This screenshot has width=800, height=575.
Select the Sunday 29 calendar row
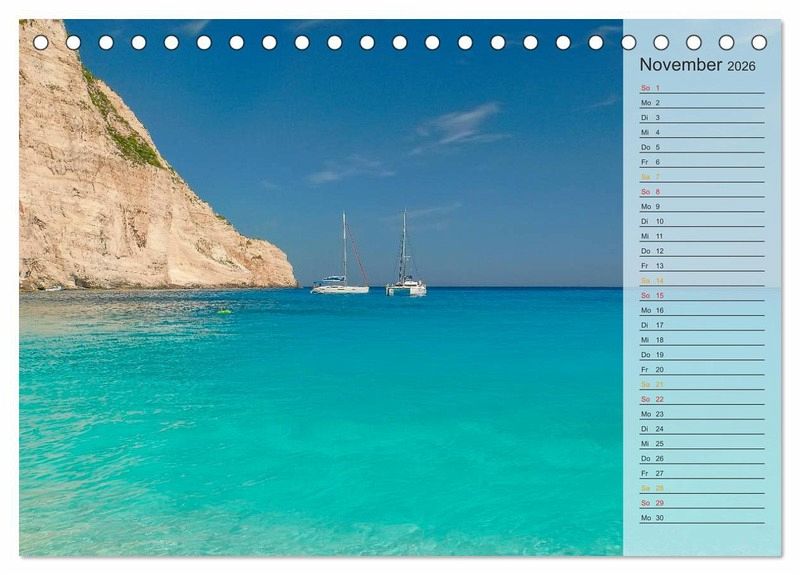701,502
